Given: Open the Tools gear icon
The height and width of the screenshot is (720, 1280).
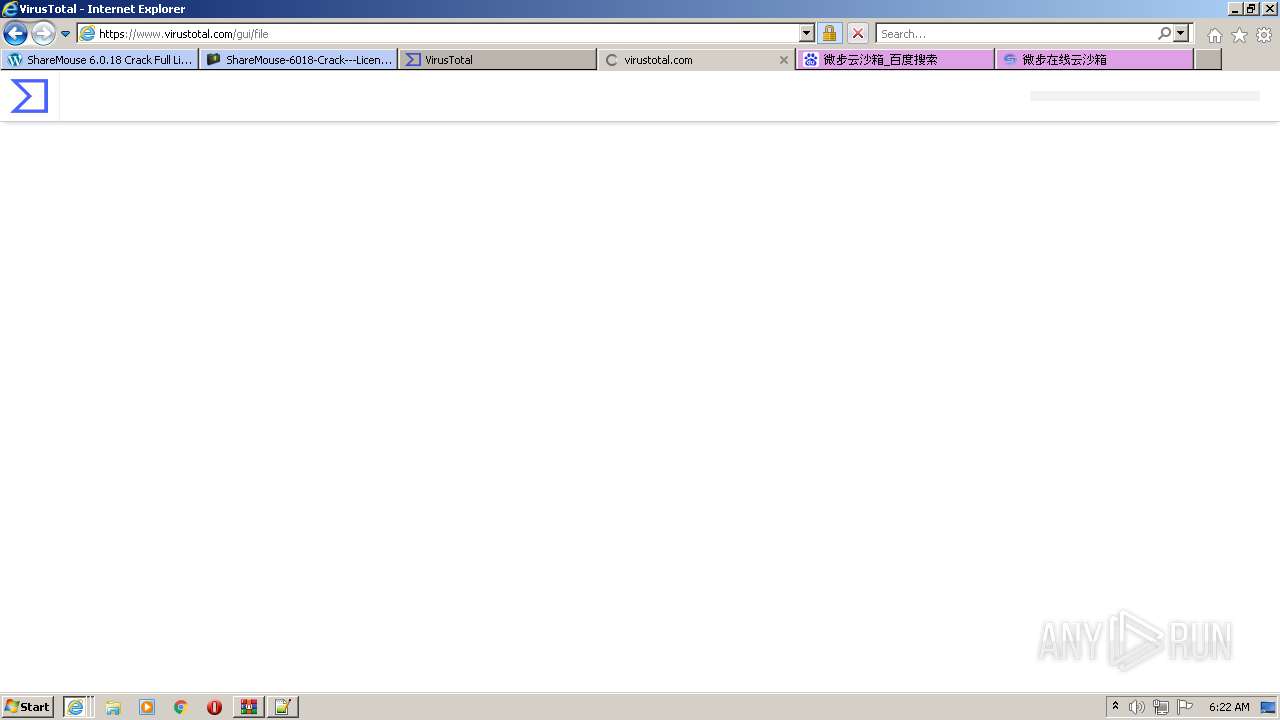Looking at the screenshot, I should coord(1264,35).
